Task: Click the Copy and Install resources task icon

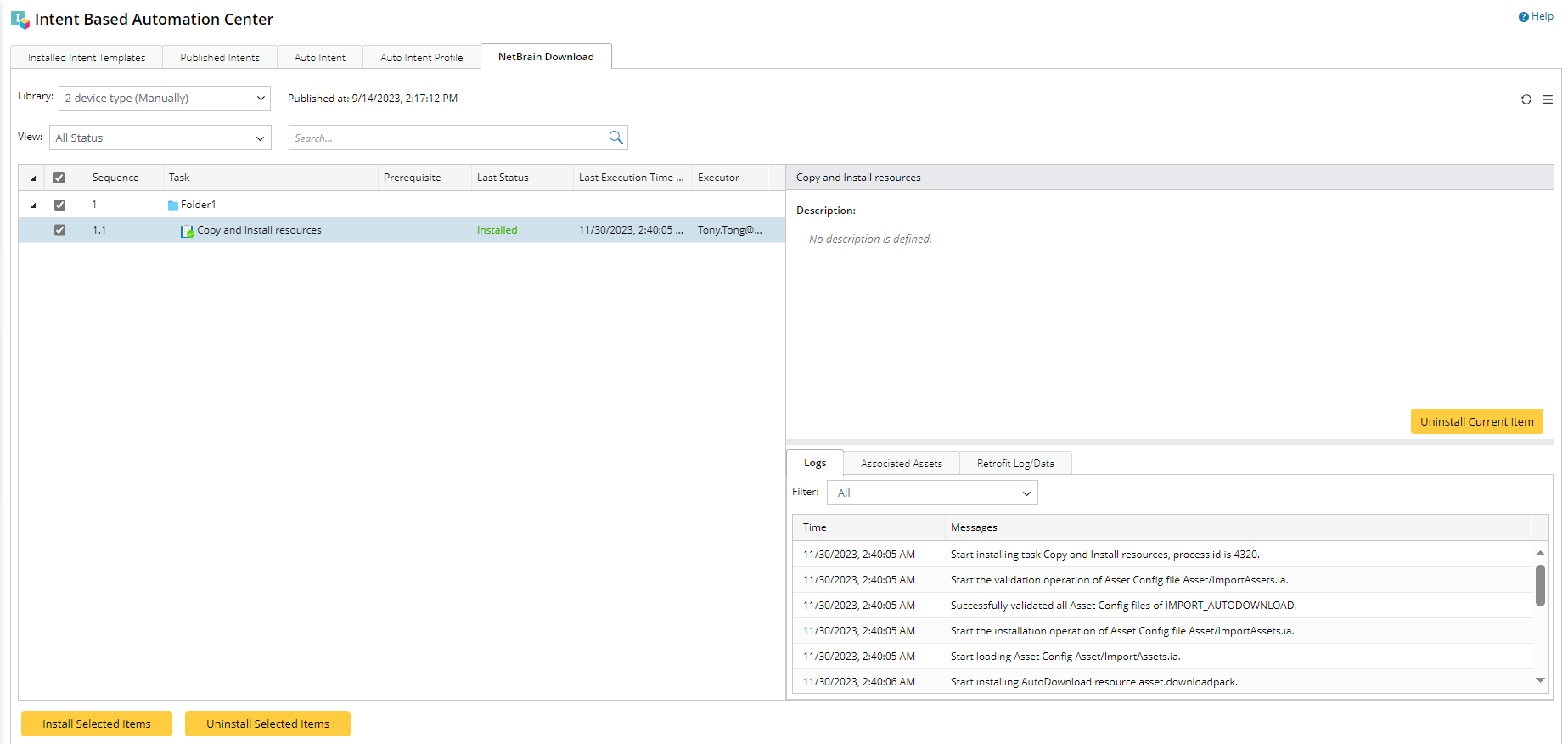Action: coord(187,231)
